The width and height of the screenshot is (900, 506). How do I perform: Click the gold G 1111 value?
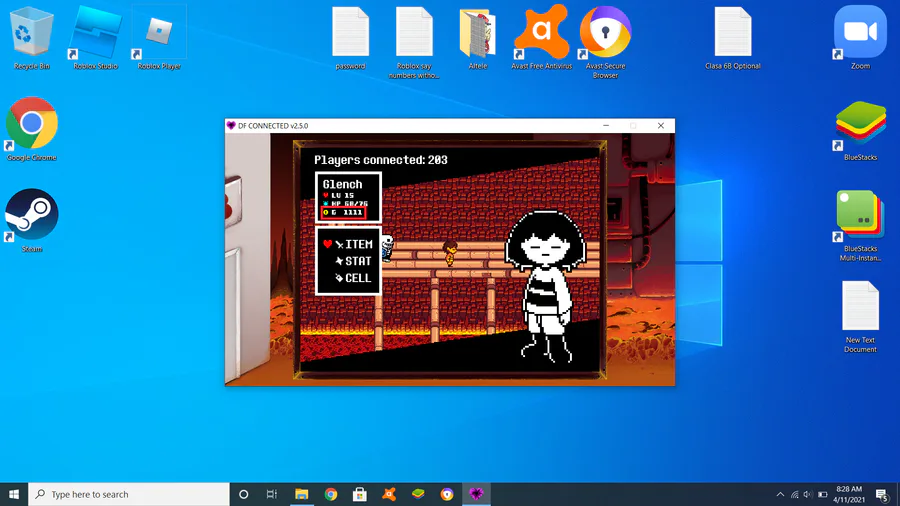click(x=343, y=212)
